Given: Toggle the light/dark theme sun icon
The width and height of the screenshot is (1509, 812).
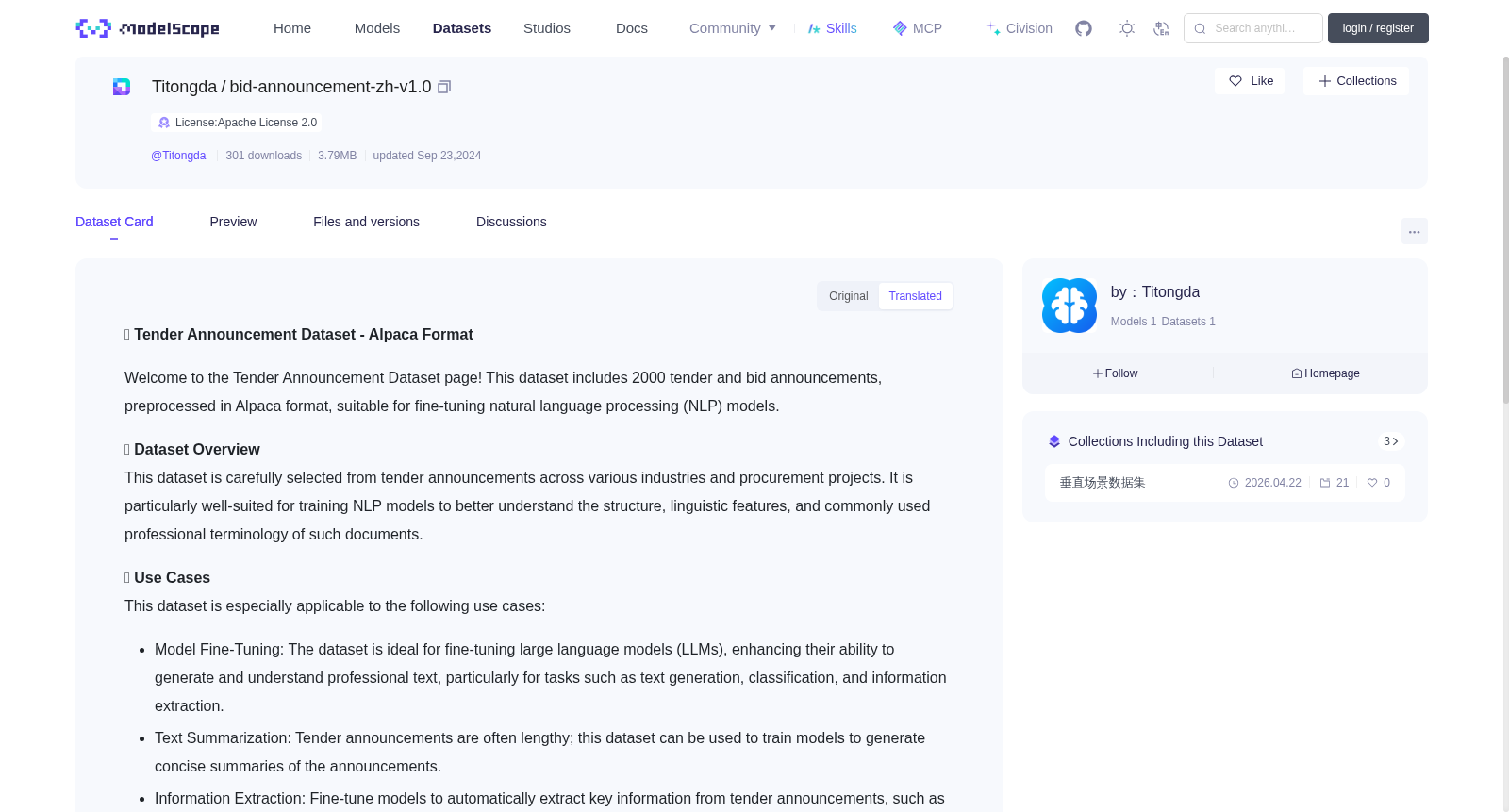Looking at the screenshot, I should point(1127,28).
